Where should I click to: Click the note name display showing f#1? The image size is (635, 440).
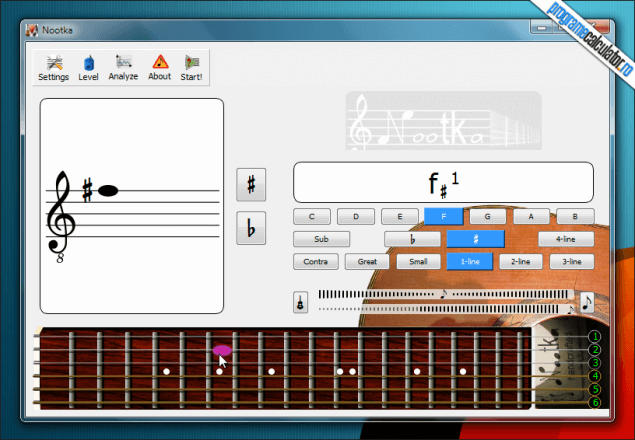443,182
